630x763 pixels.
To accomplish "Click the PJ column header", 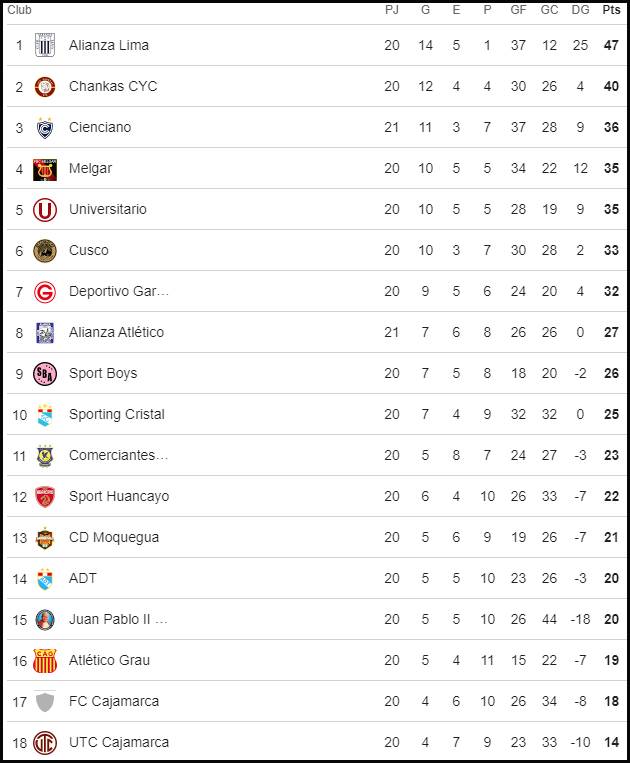I will point(392,10).
